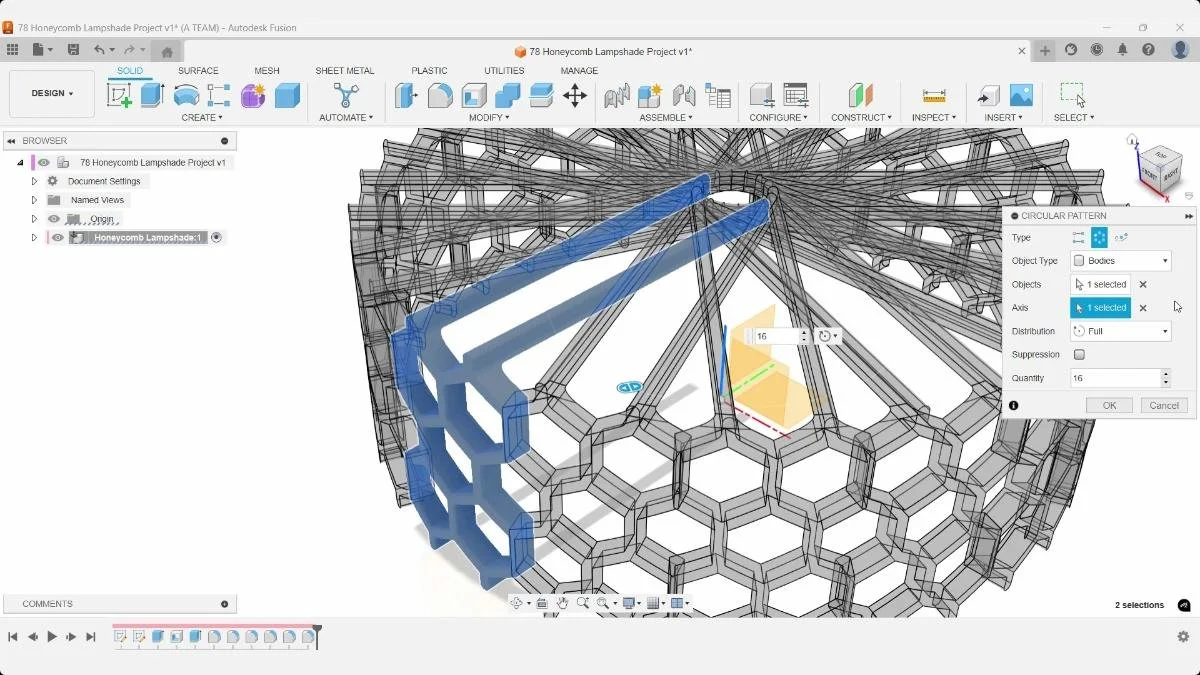This screenshot has width=1200, height=675.
Task: Switch to the PLASTIC tab
Action: pos(429,71)
